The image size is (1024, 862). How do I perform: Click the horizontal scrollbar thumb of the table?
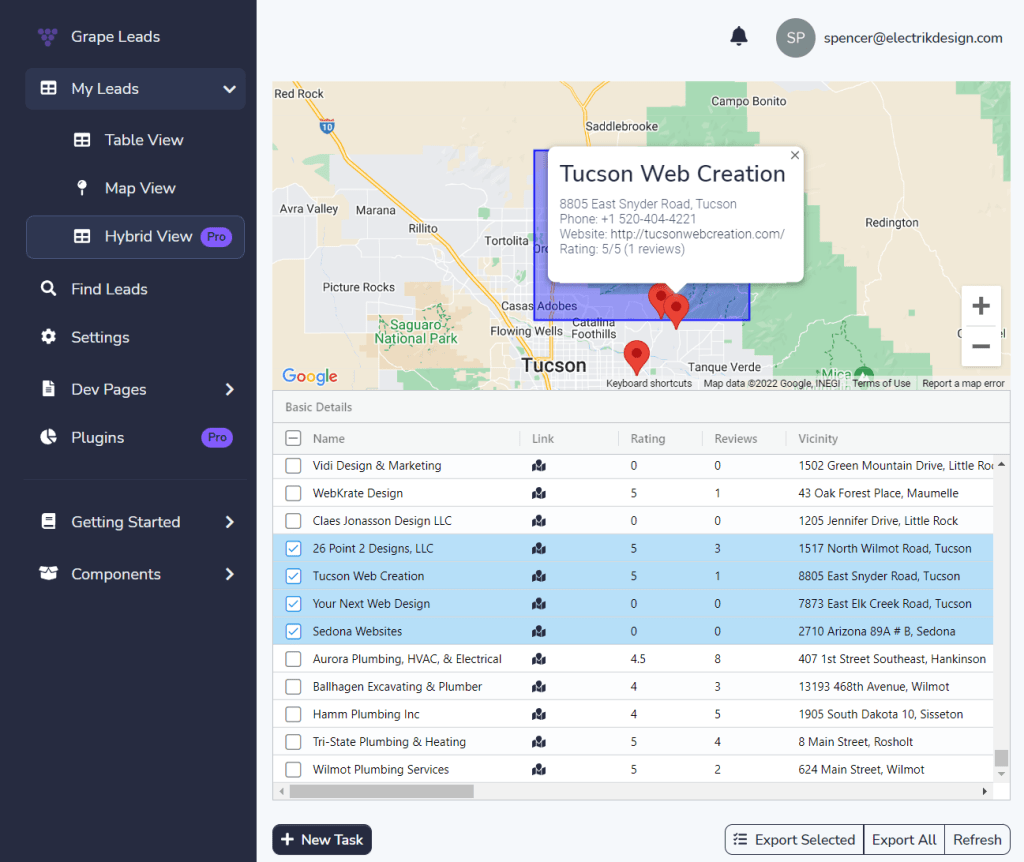point(382,791)
